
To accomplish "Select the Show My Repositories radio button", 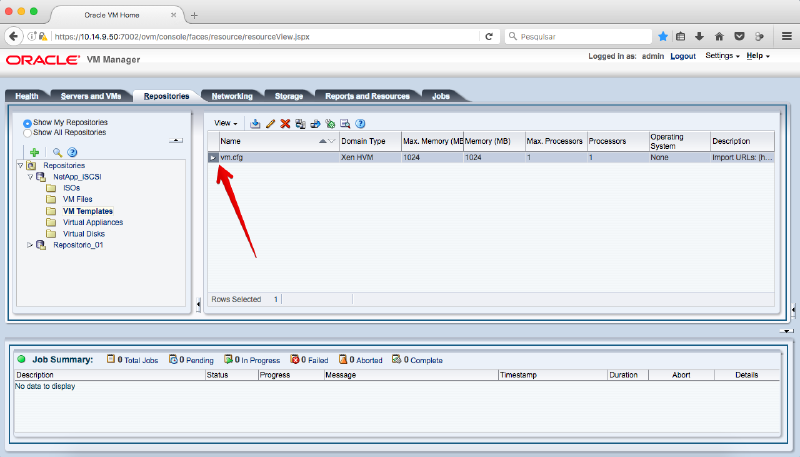I will coord(28,123).
